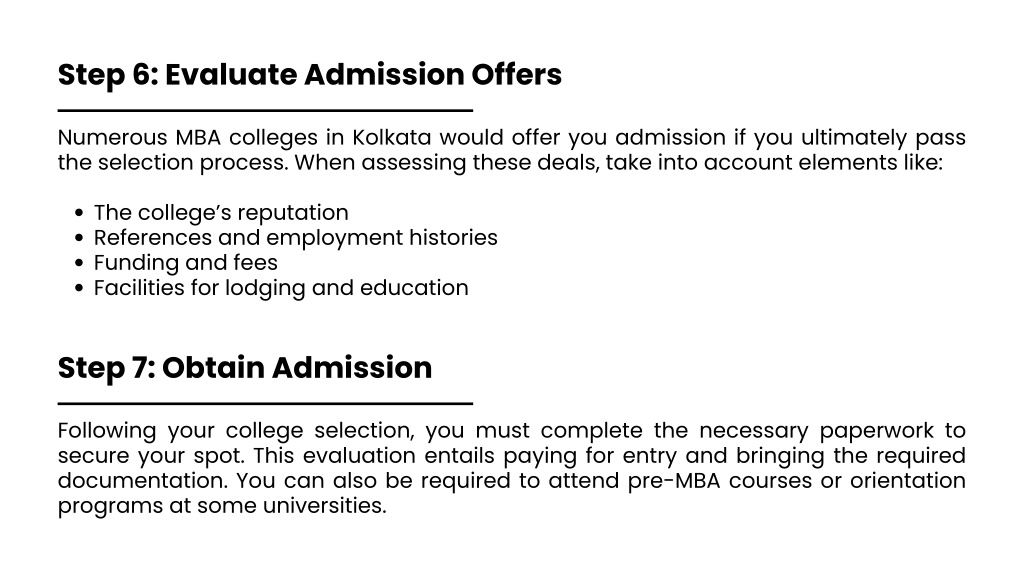Click the bullet dot before 'Funding and fees'
1024x576 pixels.
click(79, 263)
